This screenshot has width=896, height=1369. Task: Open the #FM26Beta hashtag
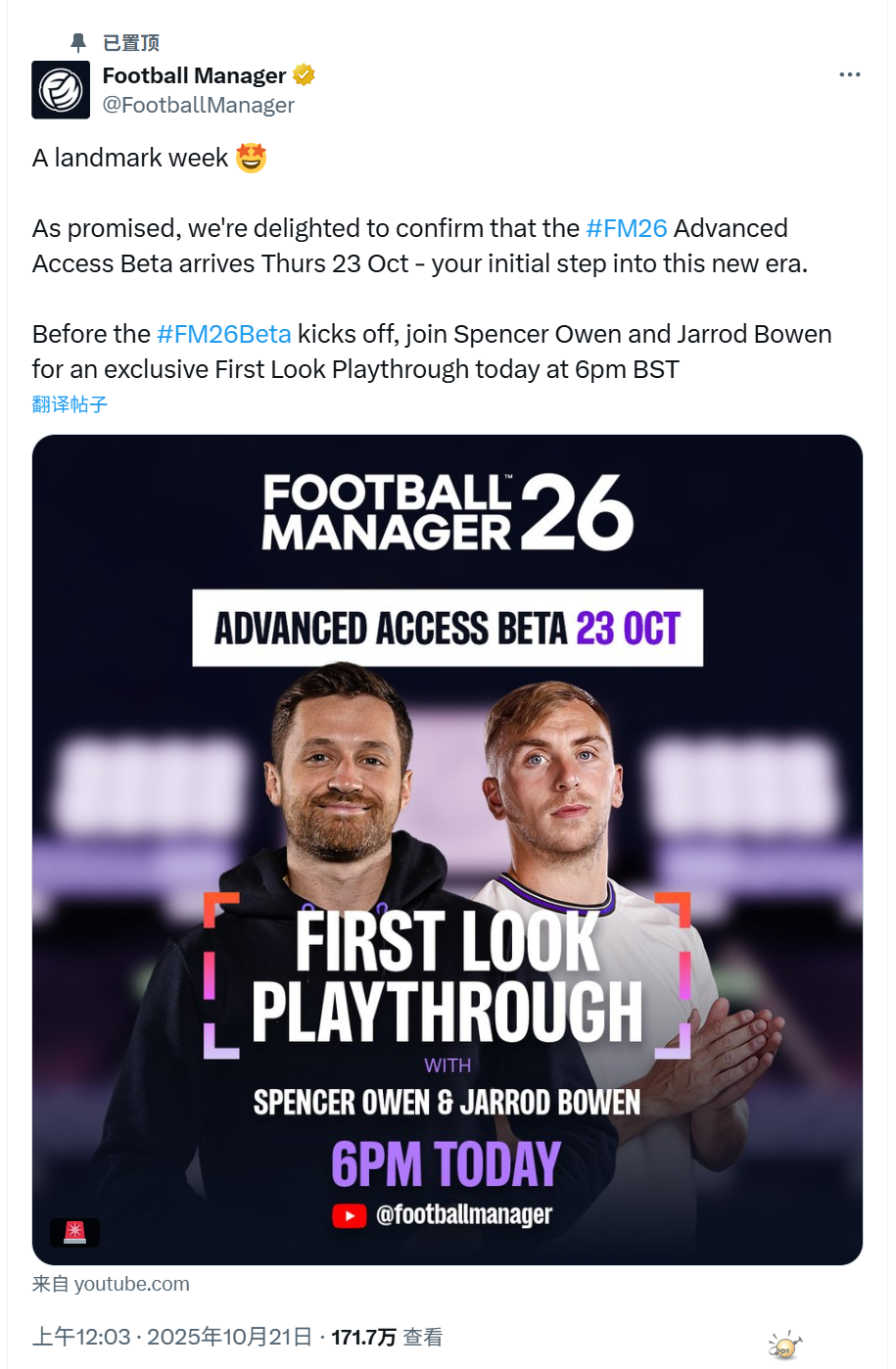223,334
